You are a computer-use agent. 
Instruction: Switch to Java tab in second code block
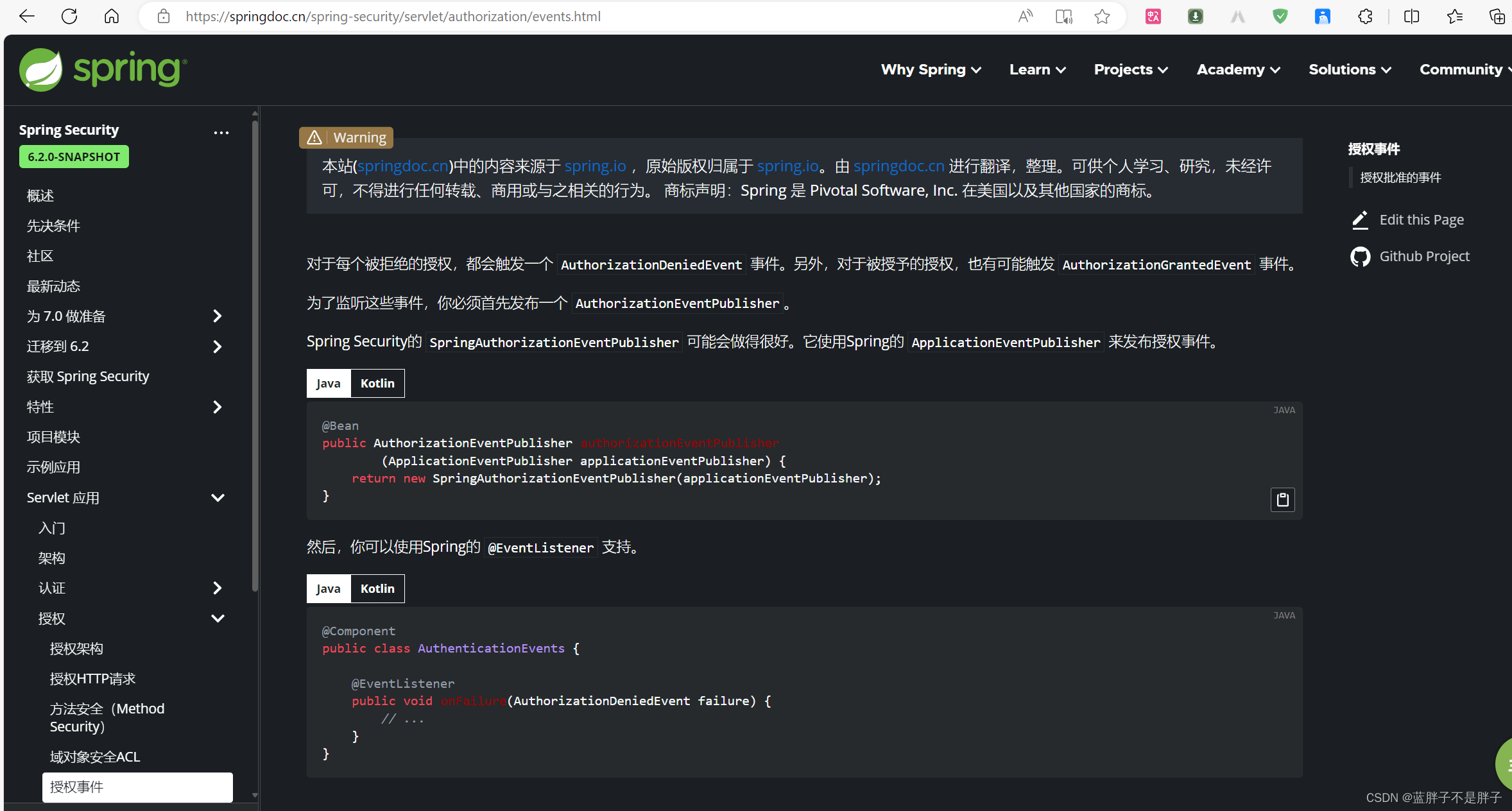tap(328, 588)
